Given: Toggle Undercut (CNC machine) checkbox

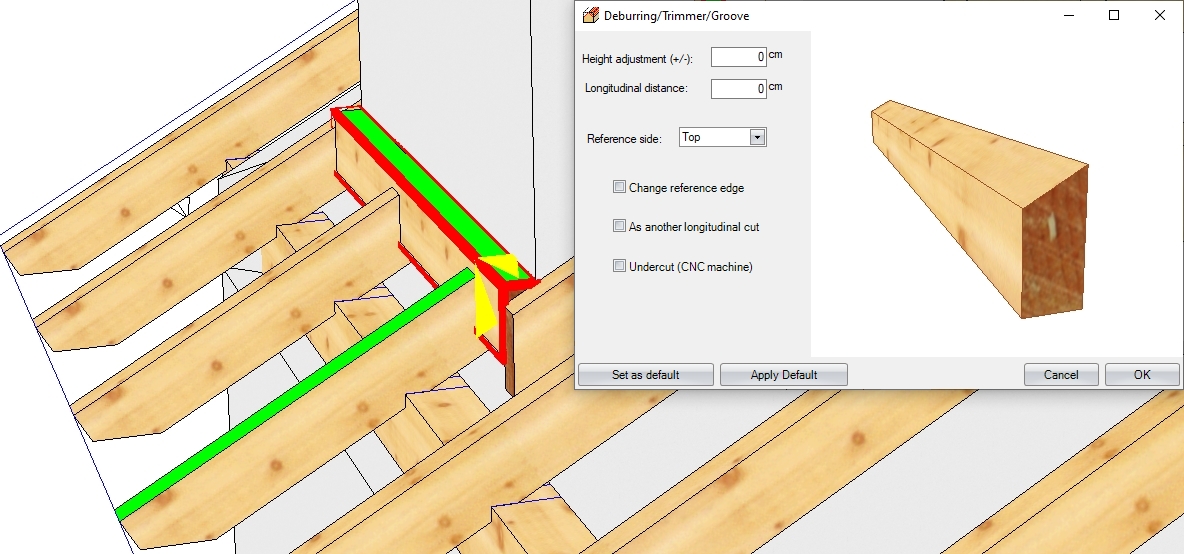Looking at the screenshot, I should click(x=620, y=267).
